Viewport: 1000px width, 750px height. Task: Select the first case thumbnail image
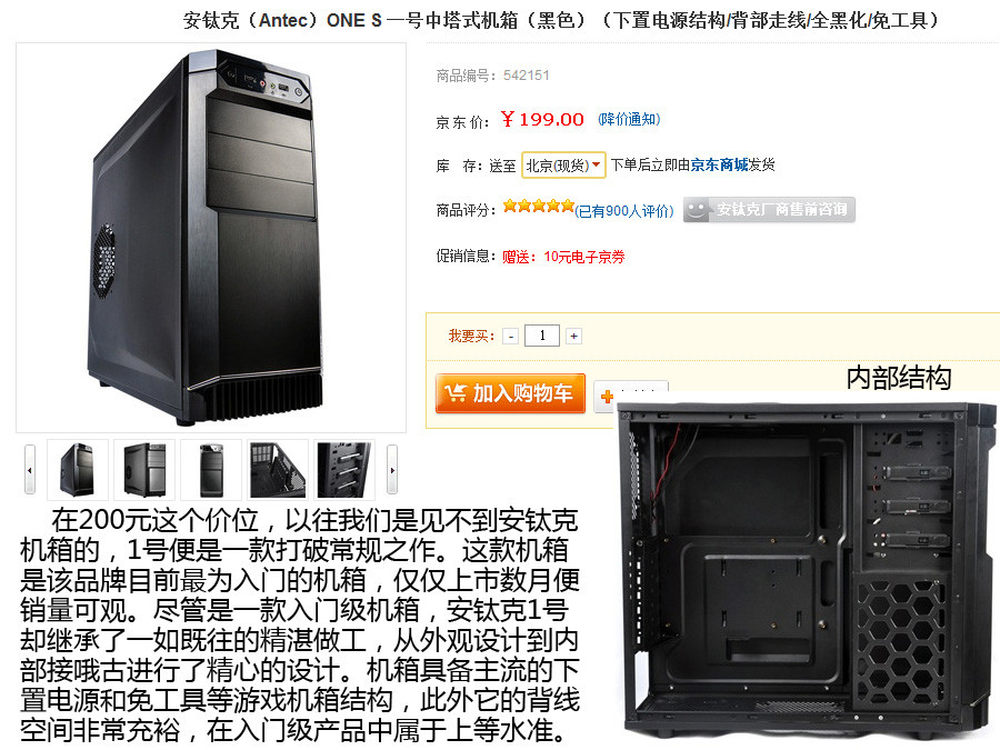coord(77,469)
